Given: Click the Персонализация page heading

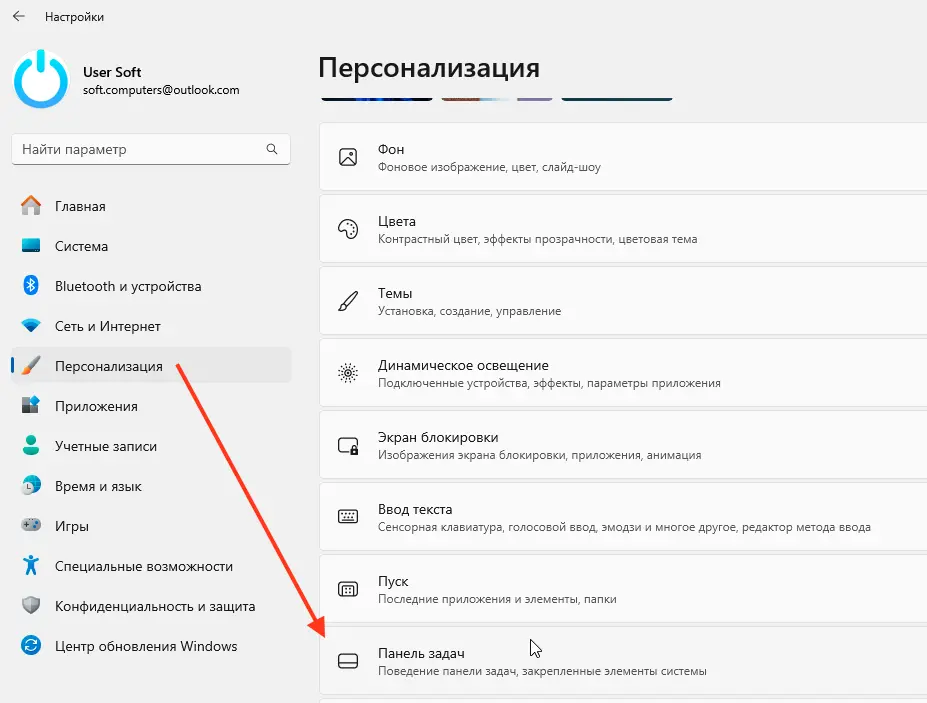Looking at the screenshot, I should [429, 68].
